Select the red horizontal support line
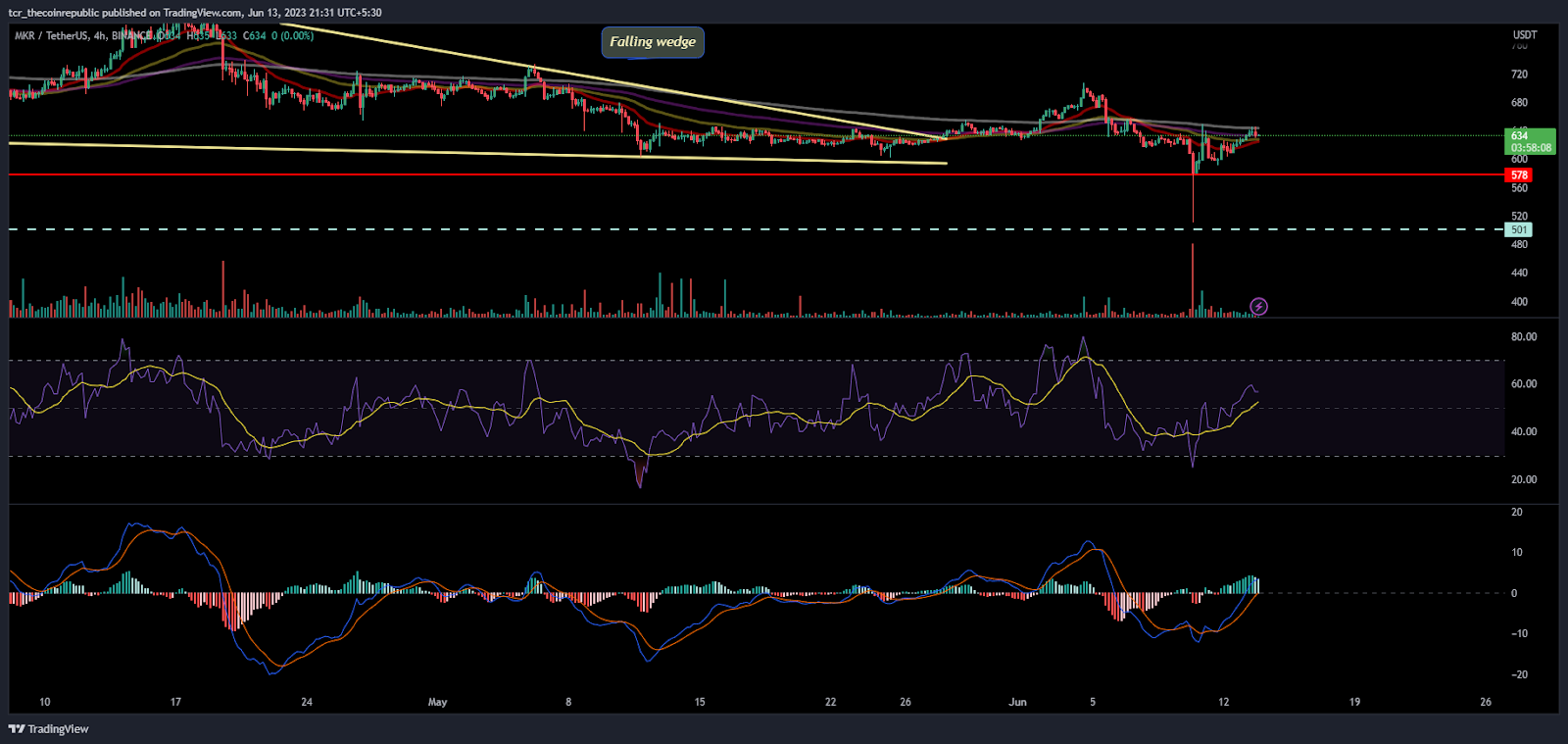 click(757, 174)
